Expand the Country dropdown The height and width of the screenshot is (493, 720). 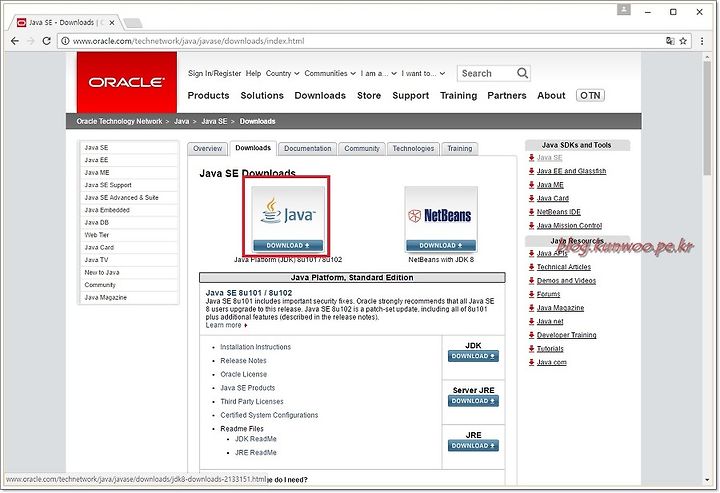point(282,73)
